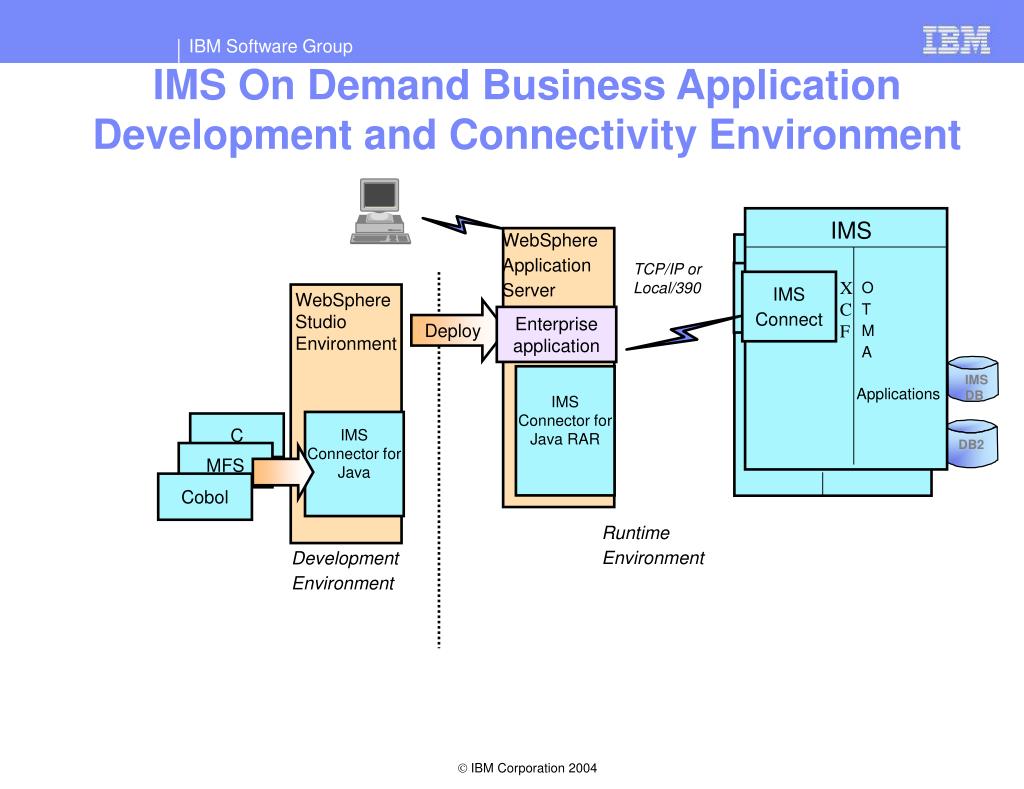Select the MFS box
Image resolution: width=1024 pixels, height=789 pixels.
coord(225,459)
